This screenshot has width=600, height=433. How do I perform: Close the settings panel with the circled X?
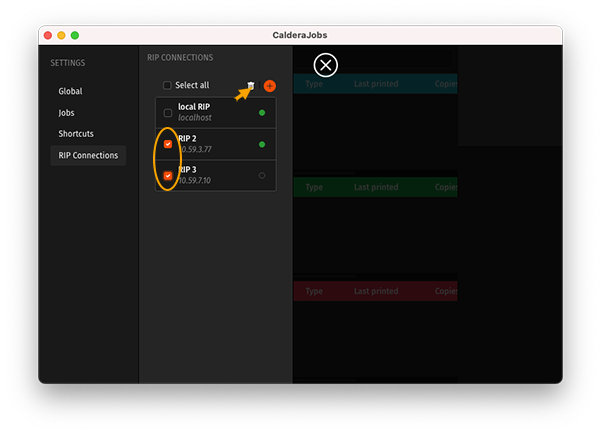pos(325,66)
